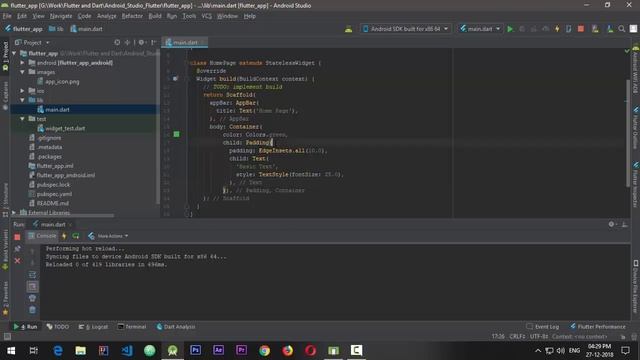Clear console output with trash icon
Screen dimensions: 640x360
tap(32, 310)
